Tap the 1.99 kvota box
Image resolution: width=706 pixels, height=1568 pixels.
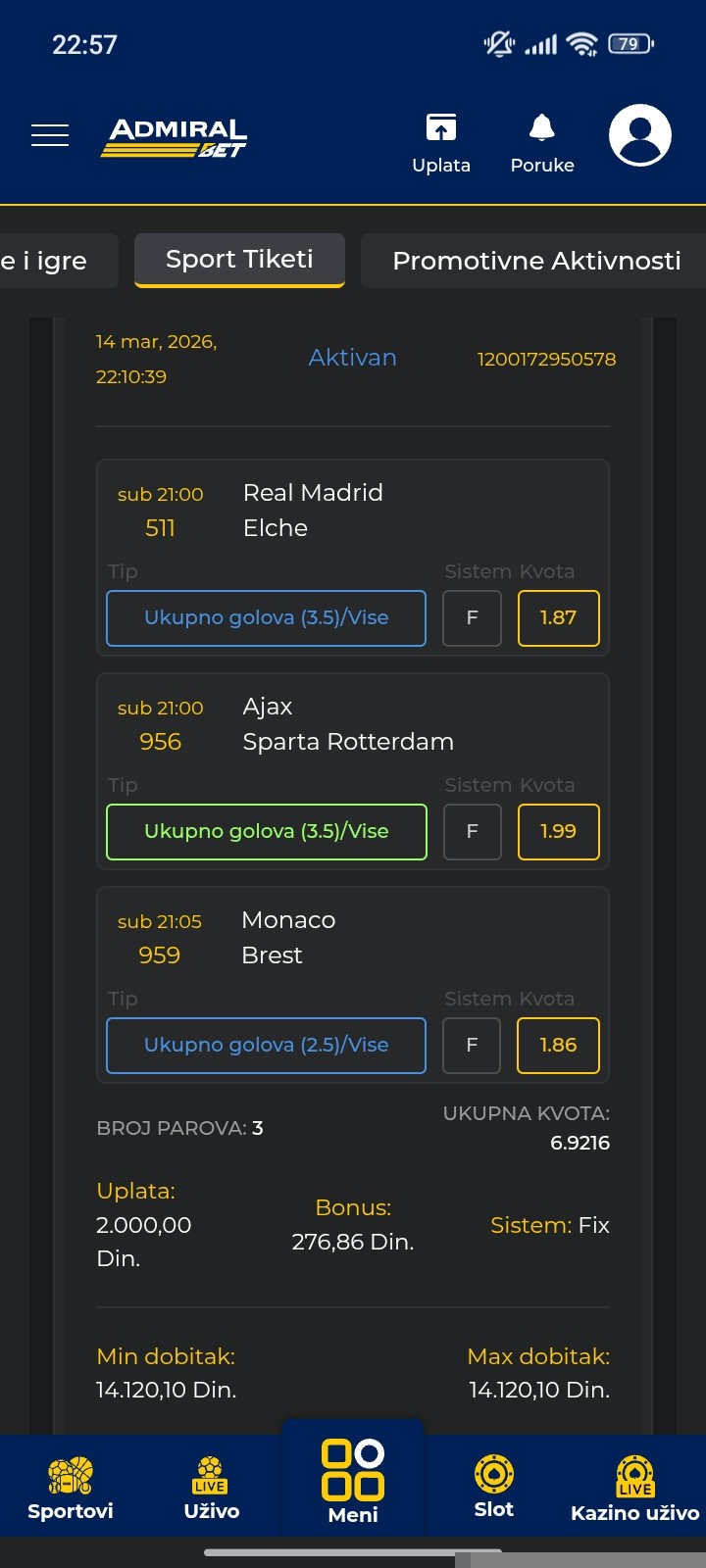[x=558, y=832]
